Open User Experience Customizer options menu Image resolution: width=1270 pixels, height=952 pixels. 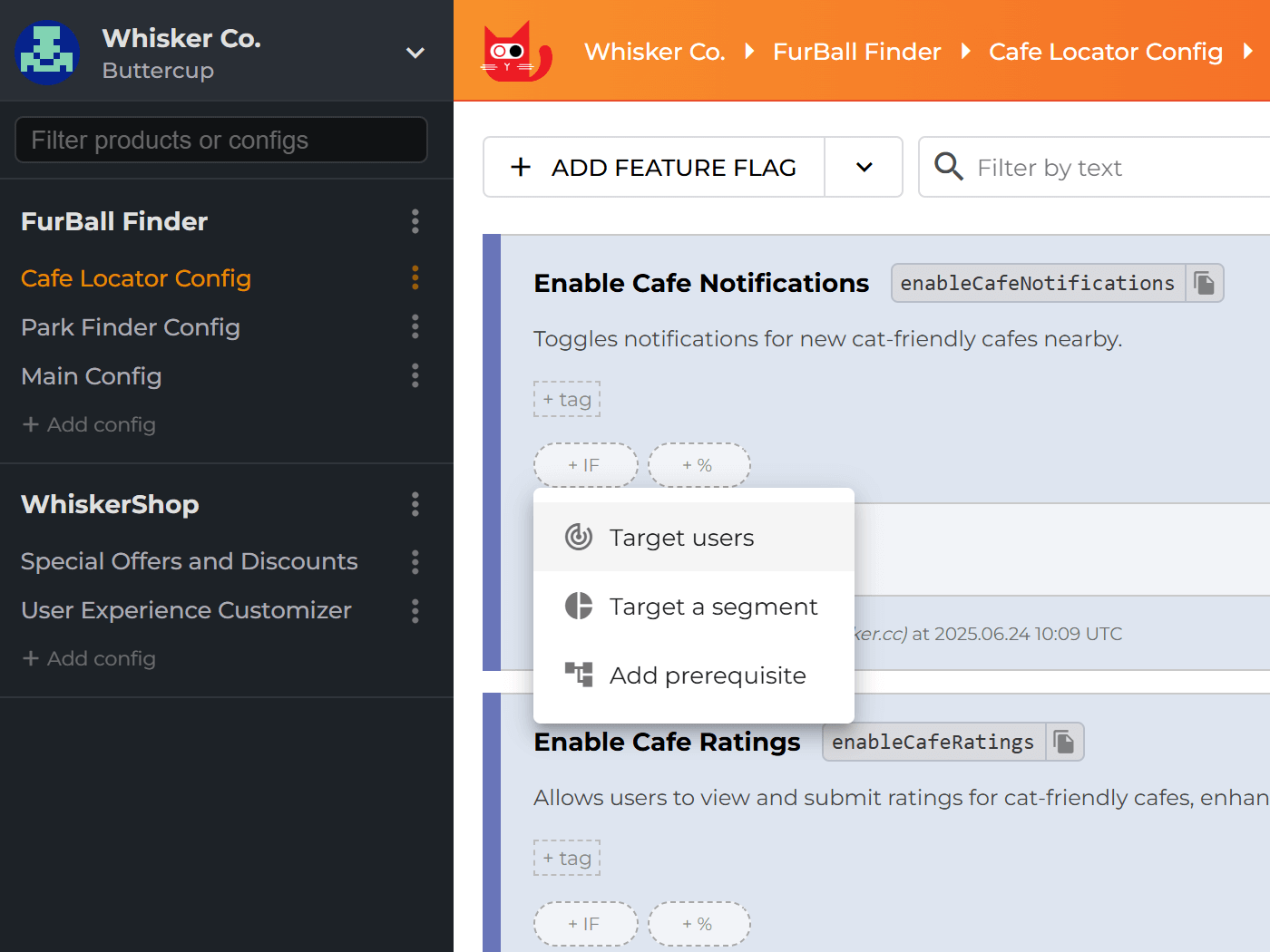click(415, 611)
